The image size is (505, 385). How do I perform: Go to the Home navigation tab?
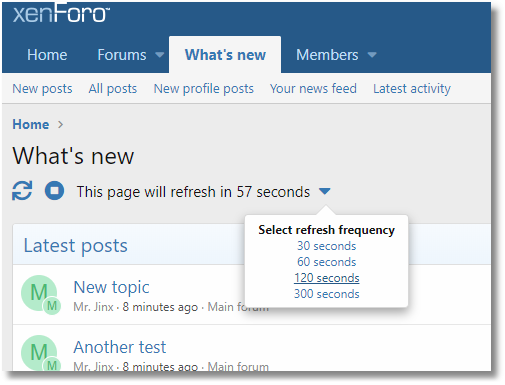click(47, 55)
